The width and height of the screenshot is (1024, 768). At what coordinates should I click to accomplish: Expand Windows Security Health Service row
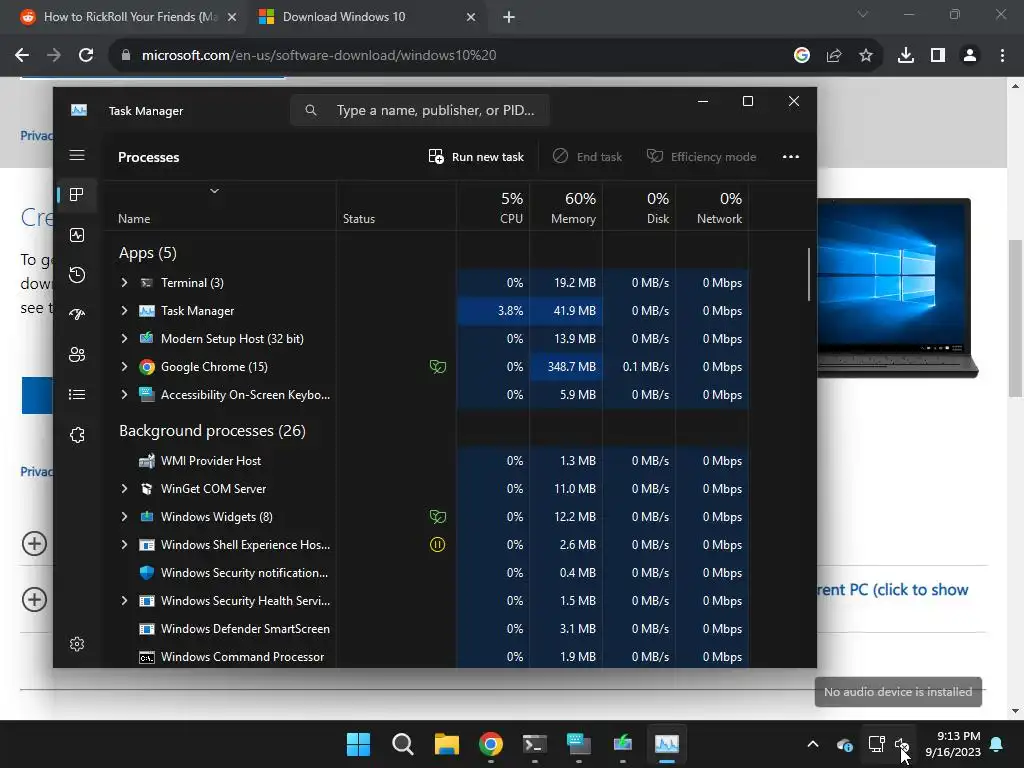click(124, 601)
